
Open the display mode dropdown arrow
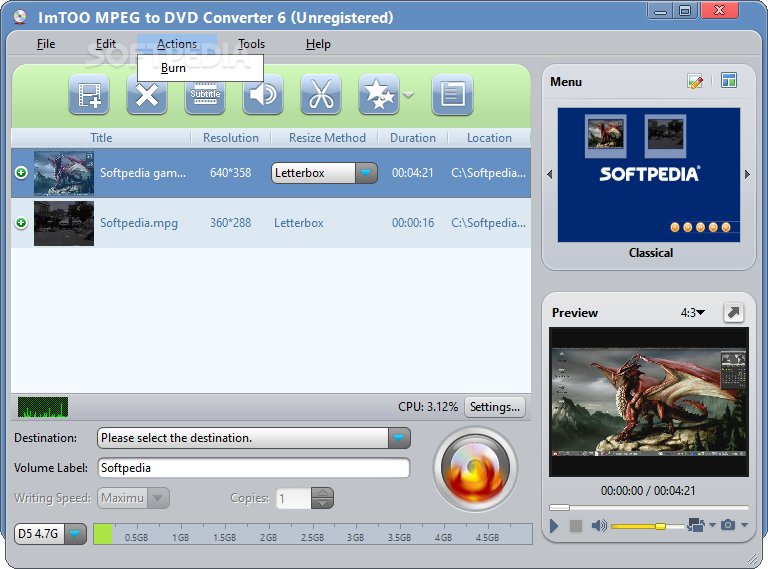[x=712, y=525]
